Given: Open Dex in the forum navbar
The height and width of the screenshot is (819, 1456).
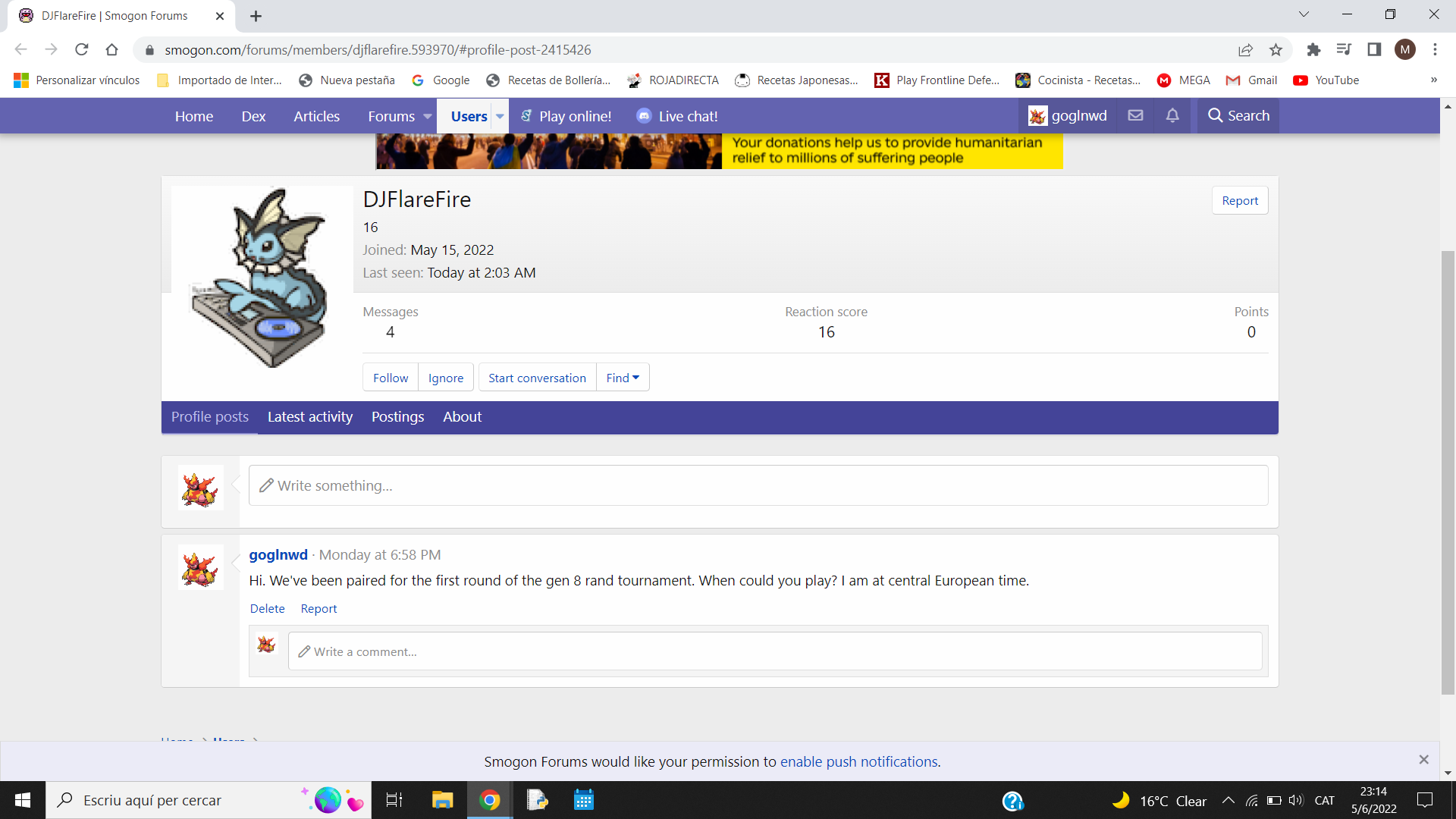Looking at the screenshot, I should click(253, 116).
